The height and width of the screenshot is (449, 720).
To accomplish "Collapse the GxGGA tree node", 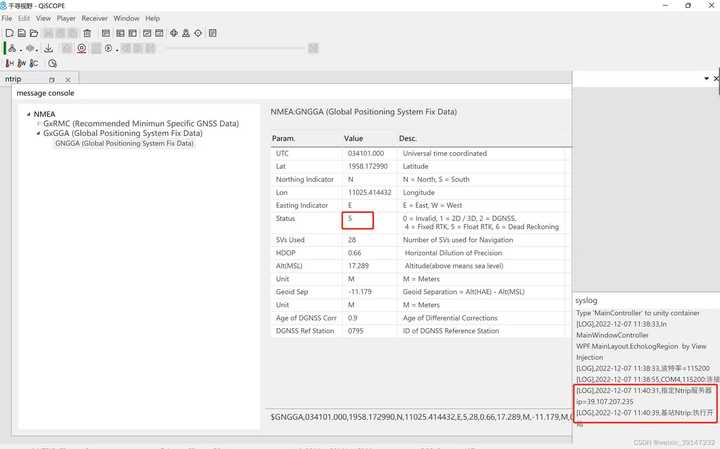I will pyautogui.click(x=38, y=133).
